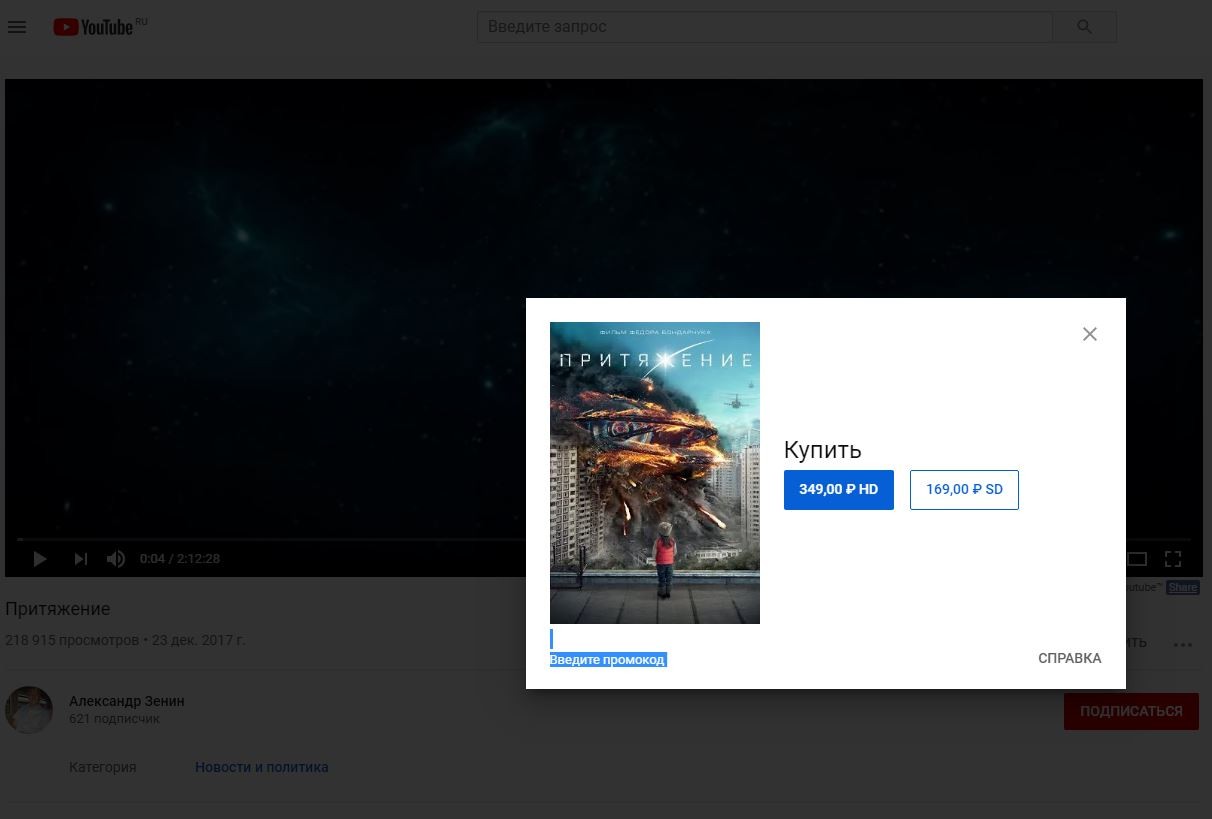Open the hamburger guide menu
This screenshot has width=1212, height=819.
[x=17, y=27]
